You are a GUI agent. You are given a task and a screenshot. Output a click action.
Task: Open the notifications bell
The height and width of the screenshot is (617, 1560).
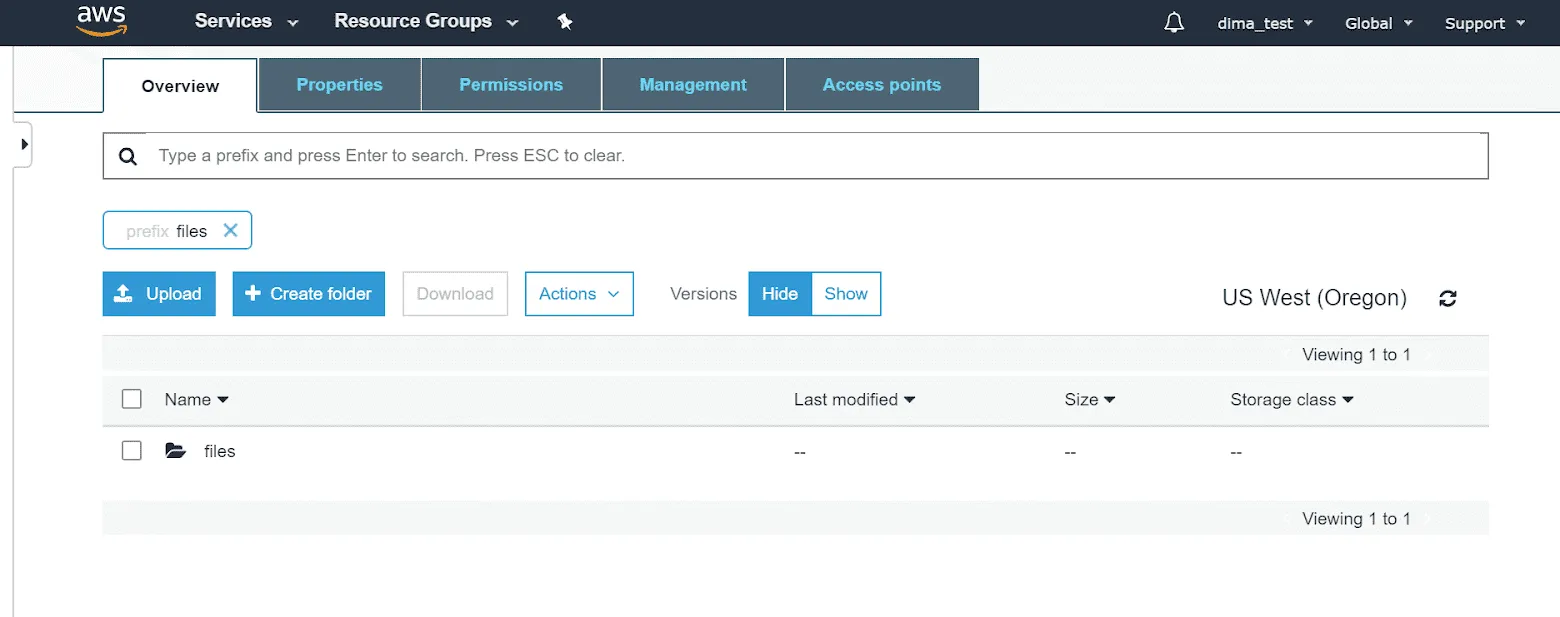tap(1173, 21)
